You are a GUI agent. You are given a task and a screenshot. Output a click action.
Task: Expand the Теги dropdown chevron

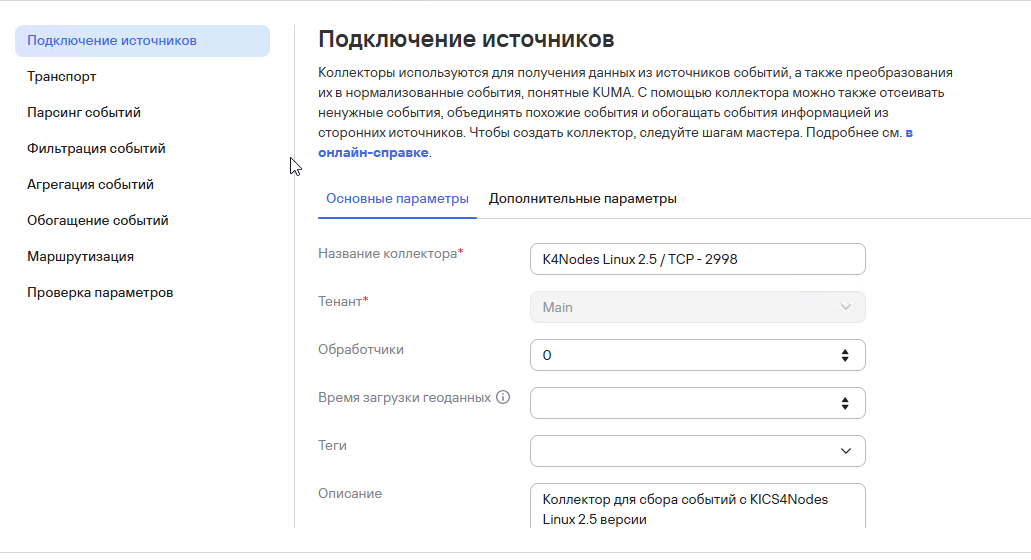846,451
